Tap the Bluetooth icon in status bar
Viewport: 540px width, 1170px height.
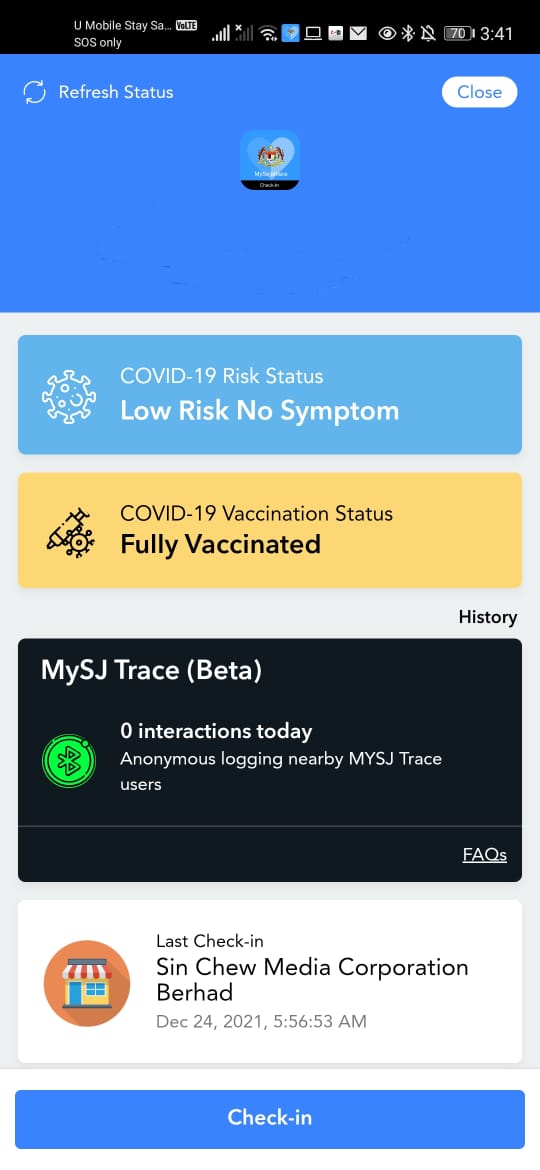407,34
